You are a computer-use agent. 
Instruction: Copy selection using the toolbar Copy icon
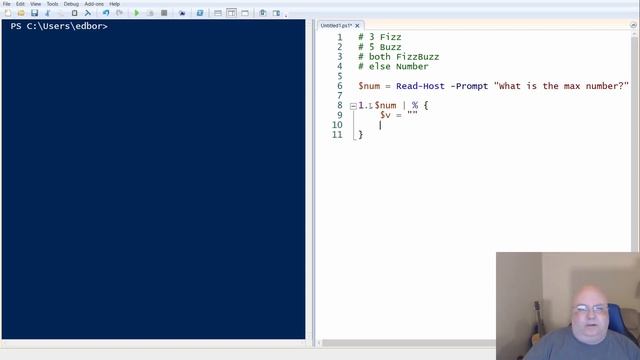(60, 13)
